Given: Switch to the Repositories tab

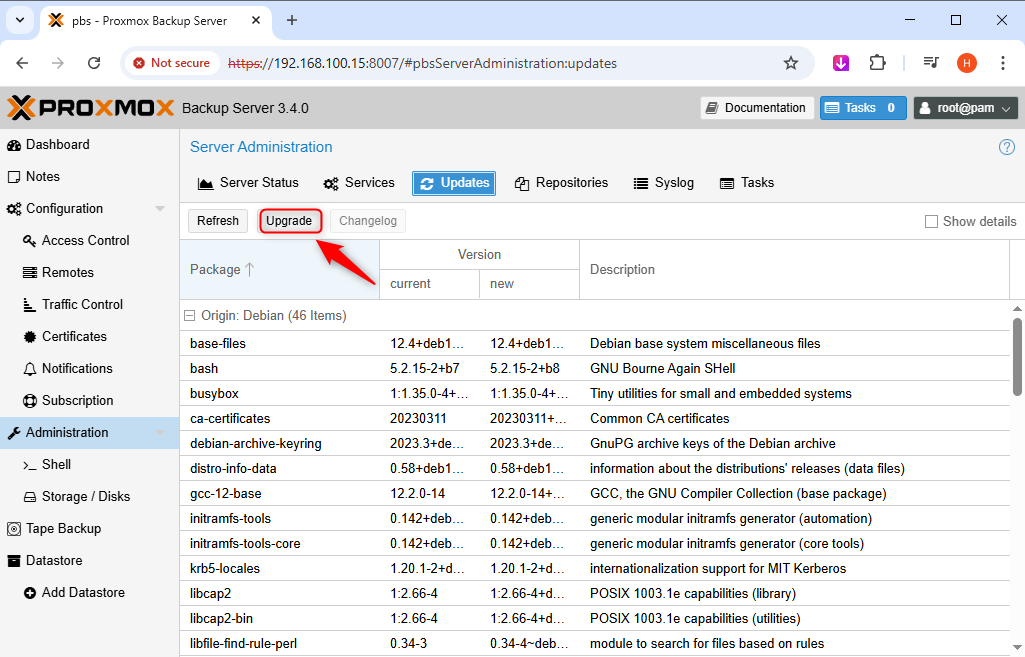Looking at the screenshot, I should (x=562, y=183).
